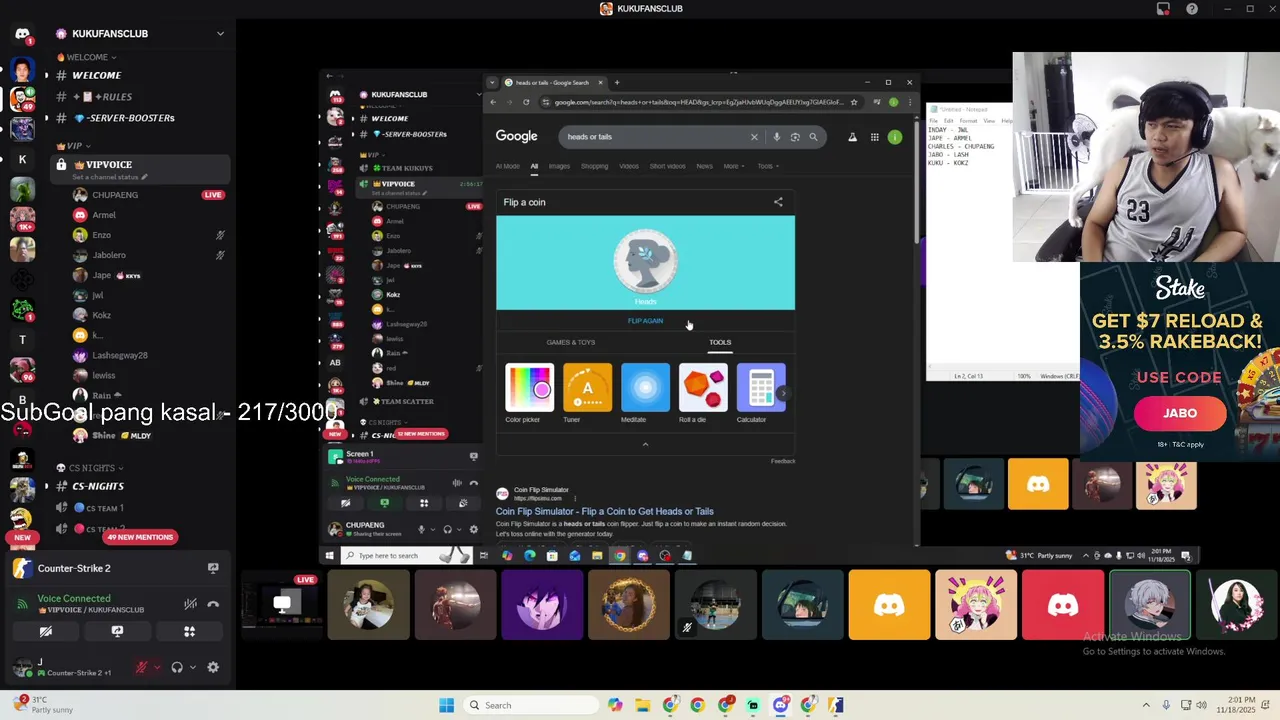This screenshot has height=720, width=1280.
Task: Click Search Labs flask icon in Google
Action: coord(852,137)
